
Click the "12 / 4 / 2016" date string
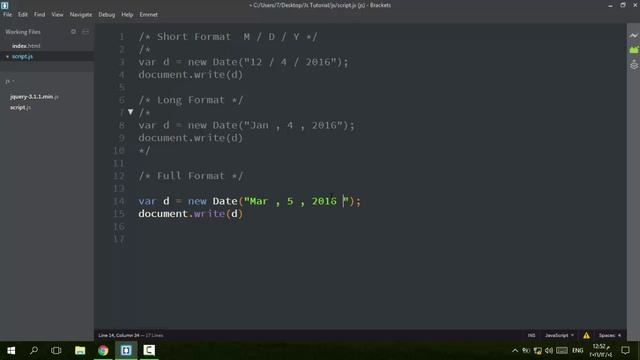(290, 62)
